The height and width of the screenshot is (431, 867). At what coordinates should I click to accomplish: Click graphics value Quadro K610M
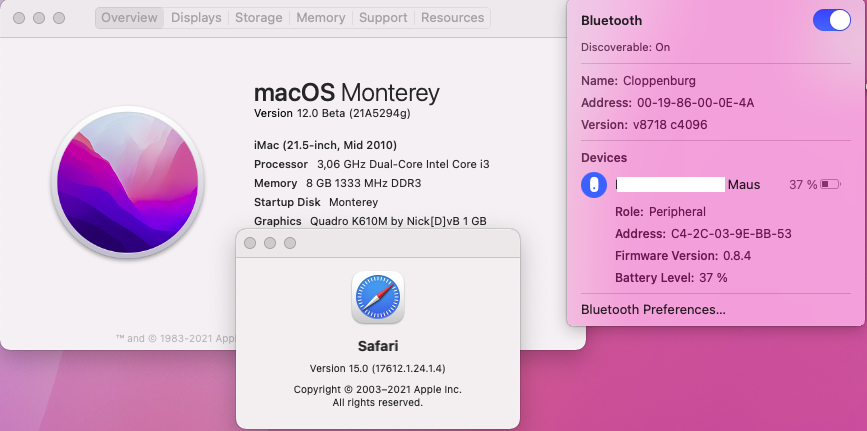pos(398,221)
